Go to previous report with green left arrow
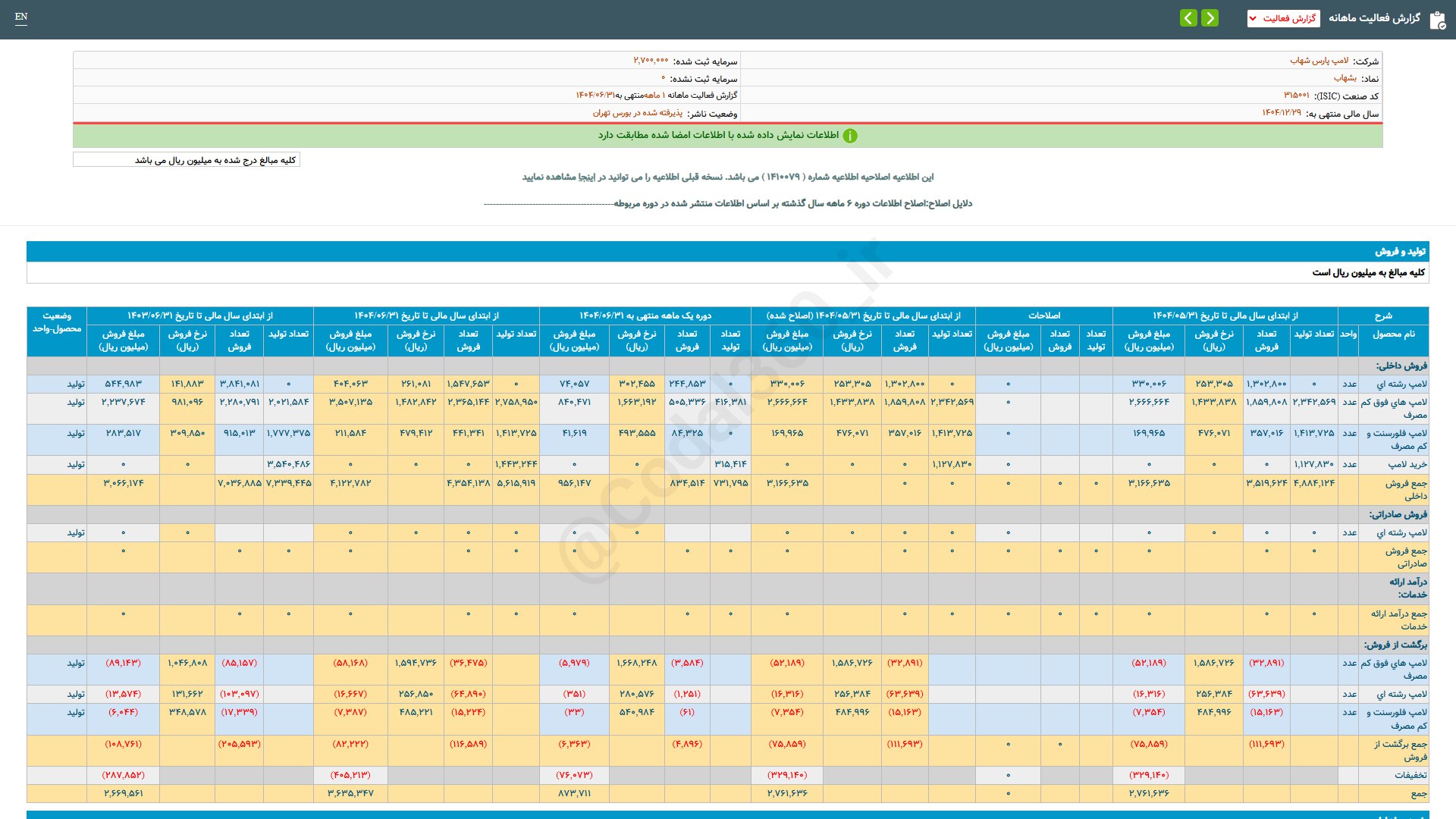Image resolution: width=1456 pixels, height=819 pixels. (x=1188, y=18)
